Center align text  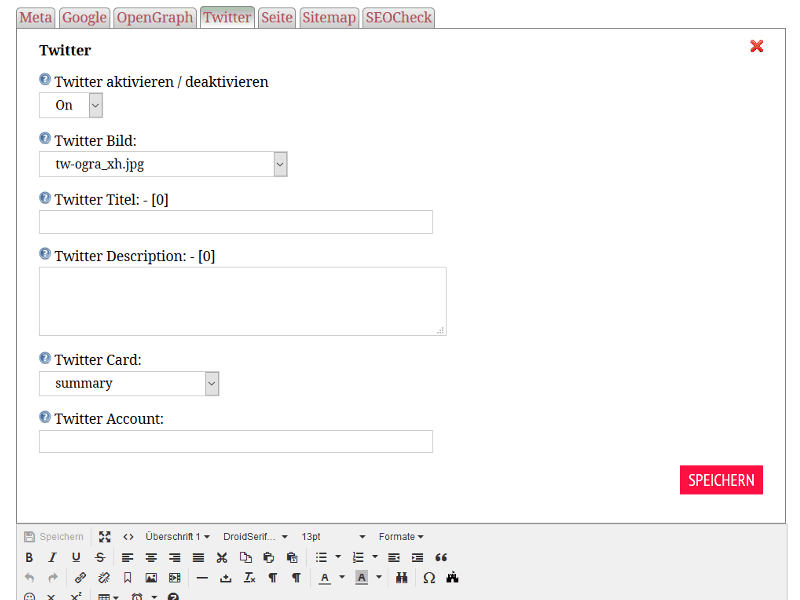(x=151, y=558)
